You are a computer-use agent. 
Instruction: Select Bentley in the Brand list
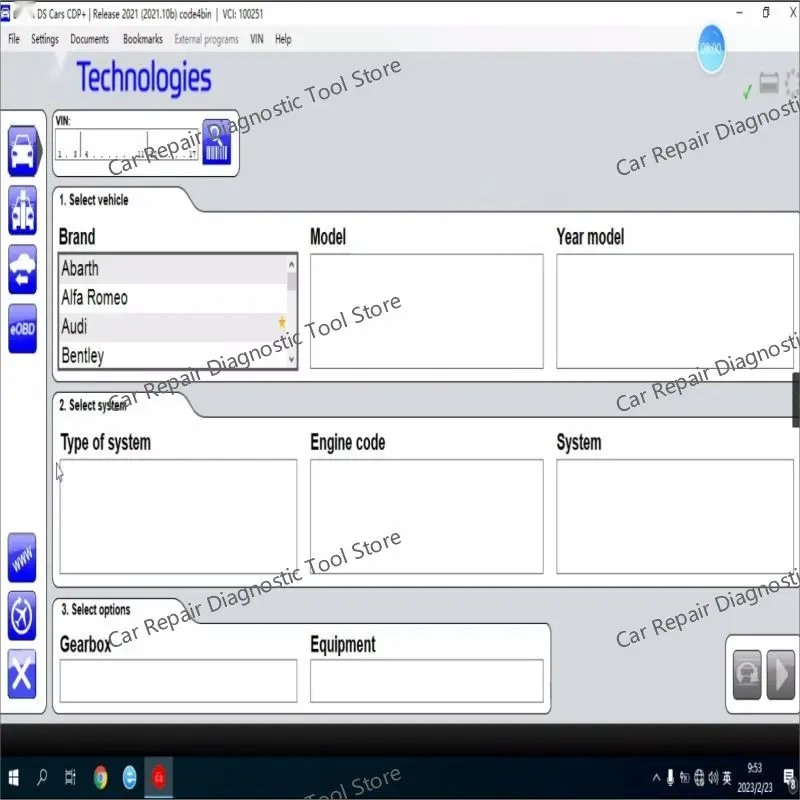coord(173,356)
